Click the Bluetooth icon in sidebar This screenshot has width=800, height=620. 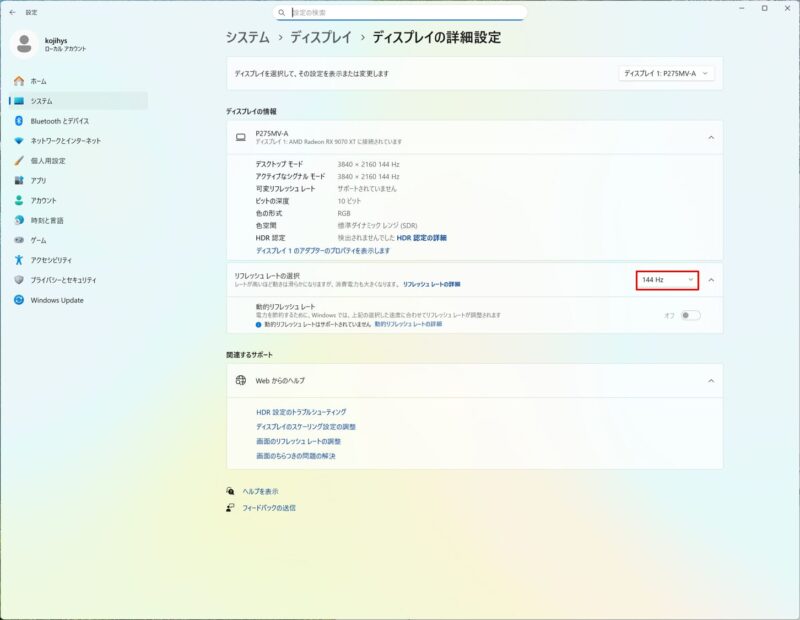point(19,121)
